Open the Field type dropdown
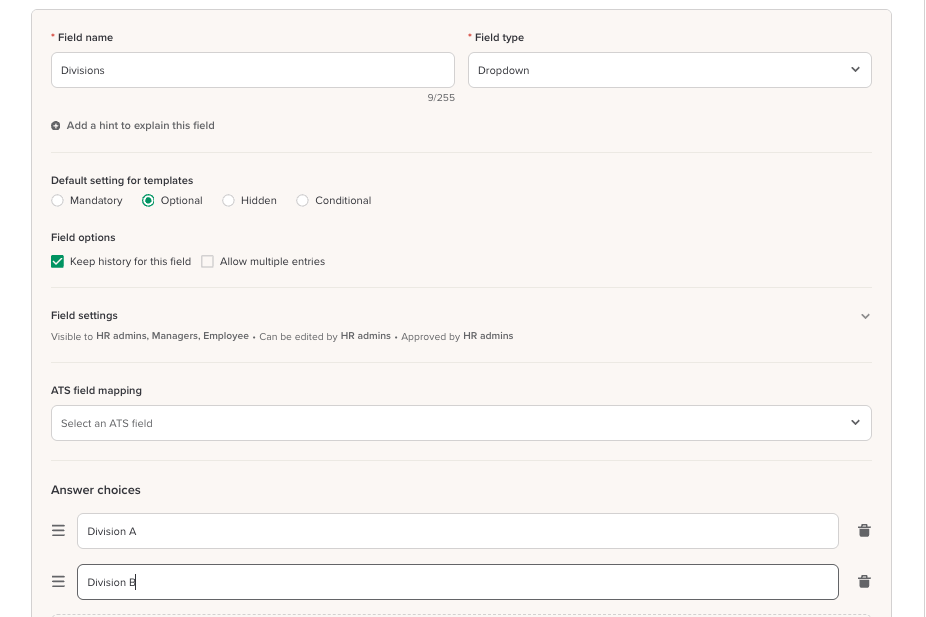Image resolution: width=926 pixels, height=617 pixels. [668, 70]
